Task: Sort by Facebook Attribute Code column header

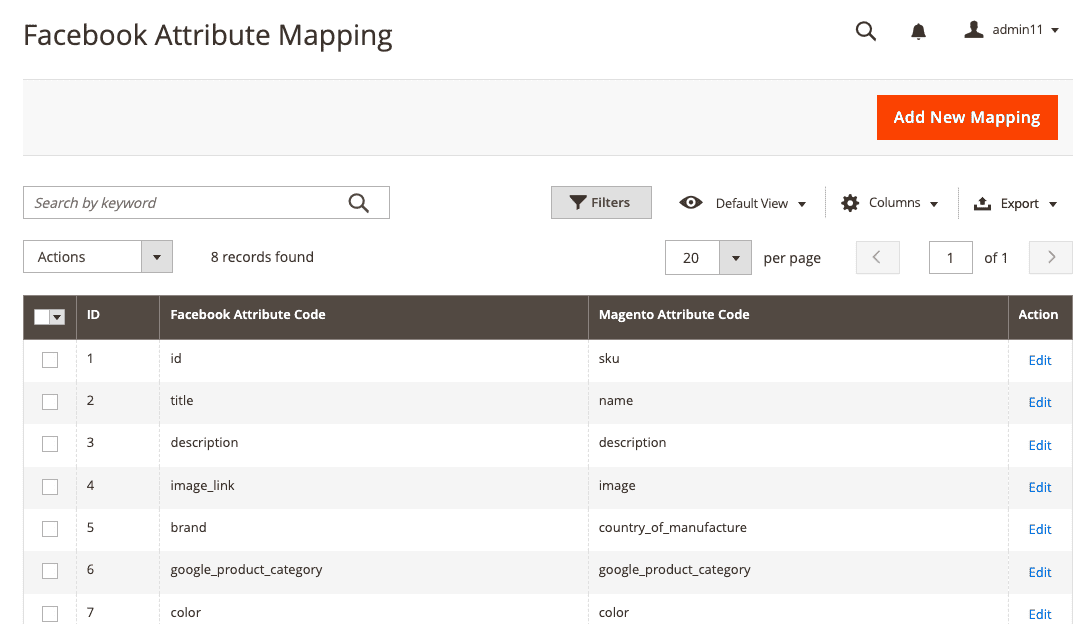Action: pos(248,314)
